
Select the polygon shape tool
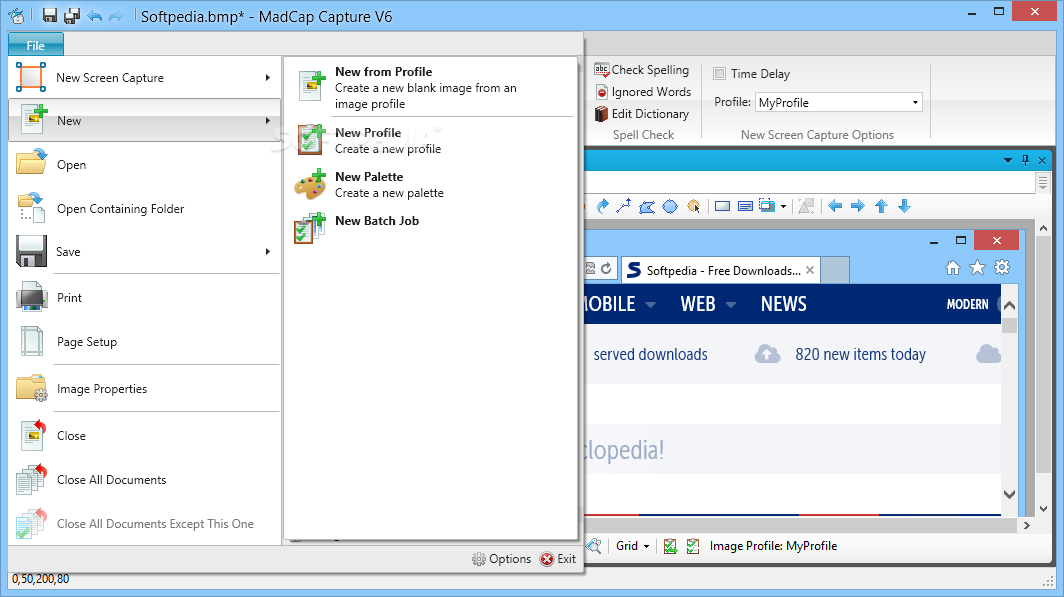point(647,206)
